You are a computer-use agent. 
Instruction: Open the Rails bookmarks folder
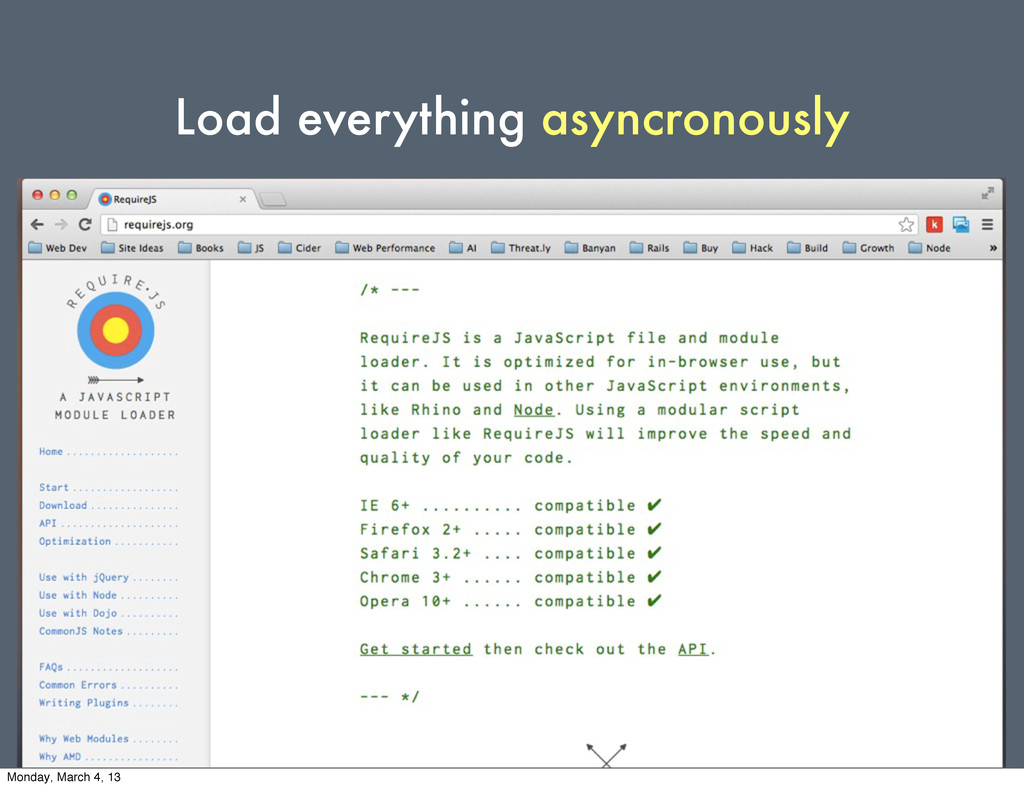[x=650, y=248]
